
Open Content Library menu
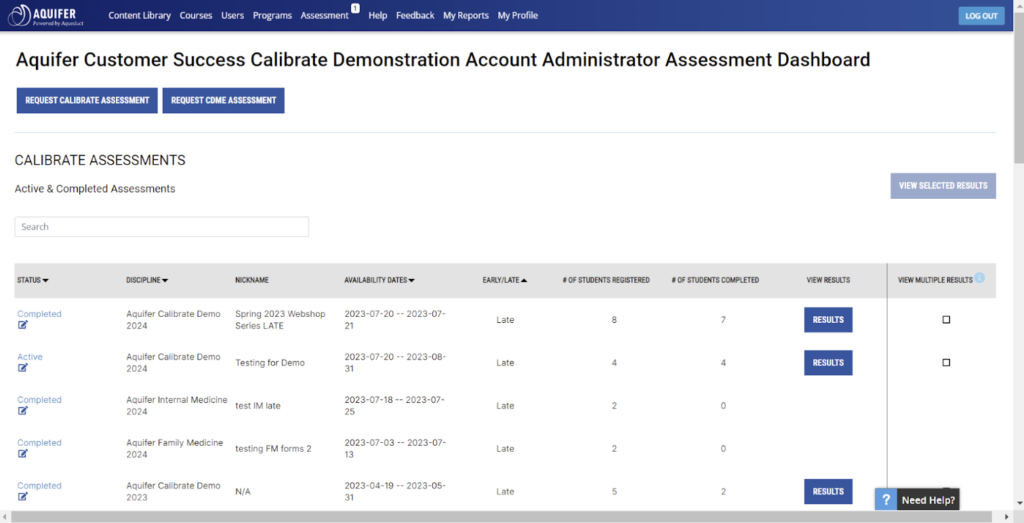(139, 16)
